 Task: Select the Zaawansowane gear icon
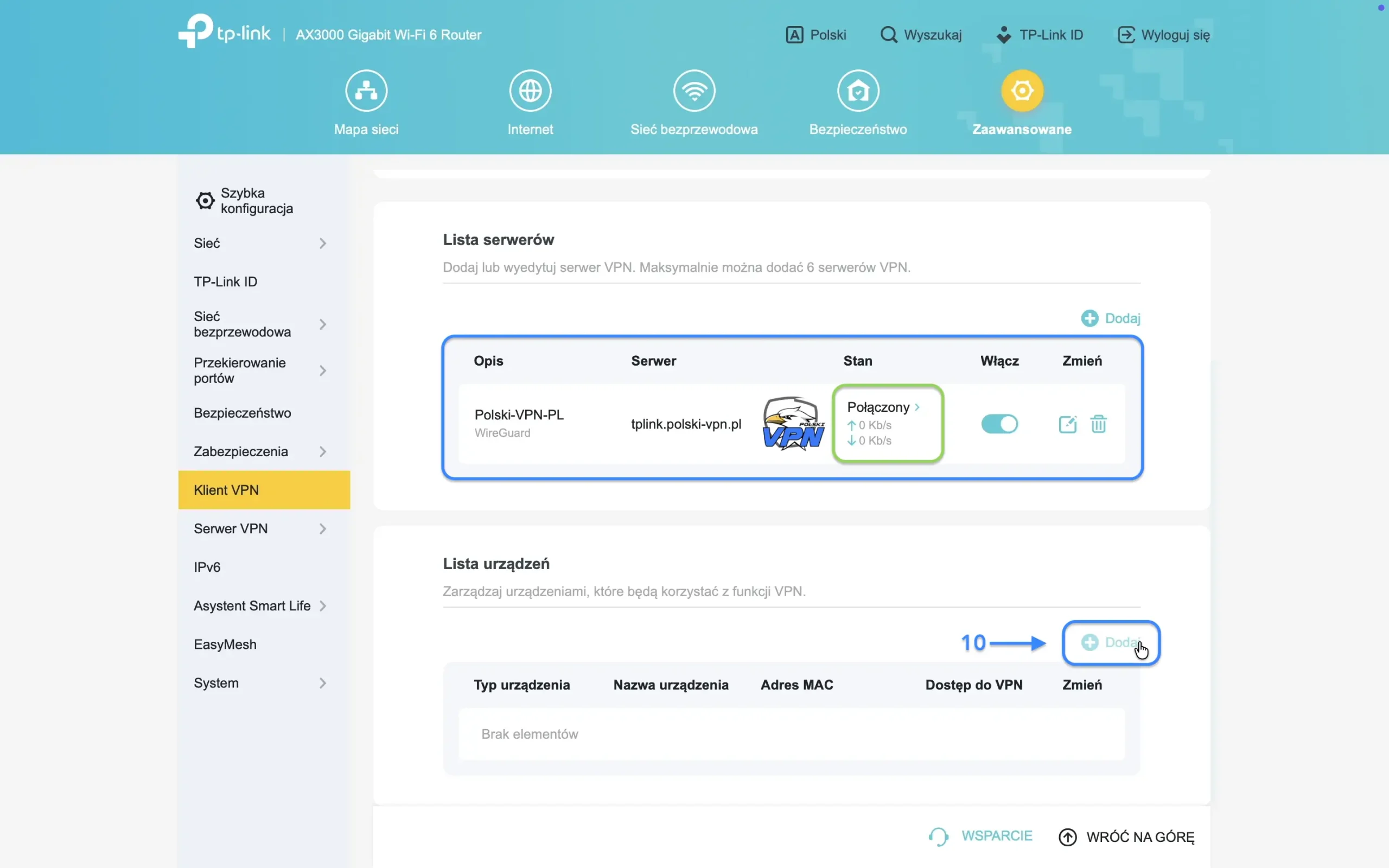1021,90
